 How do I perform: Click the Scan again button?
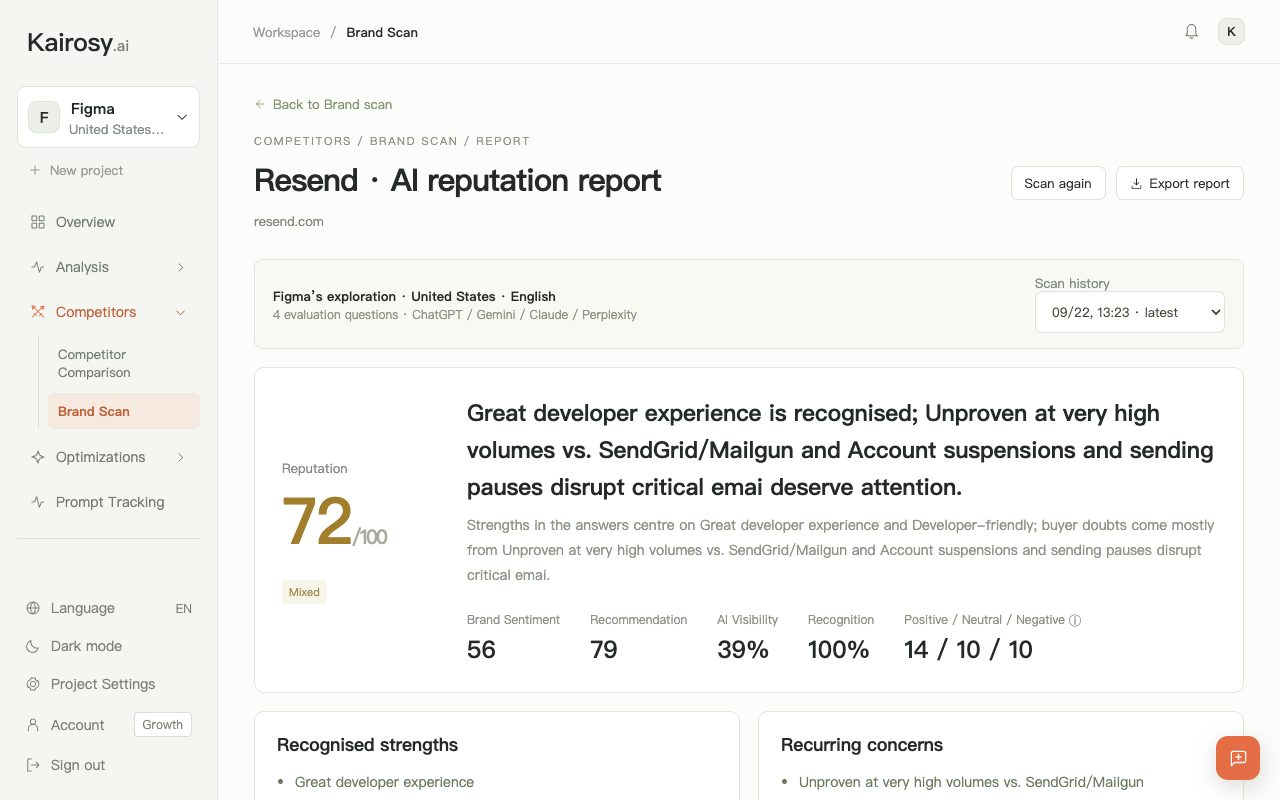(1058, 183)
